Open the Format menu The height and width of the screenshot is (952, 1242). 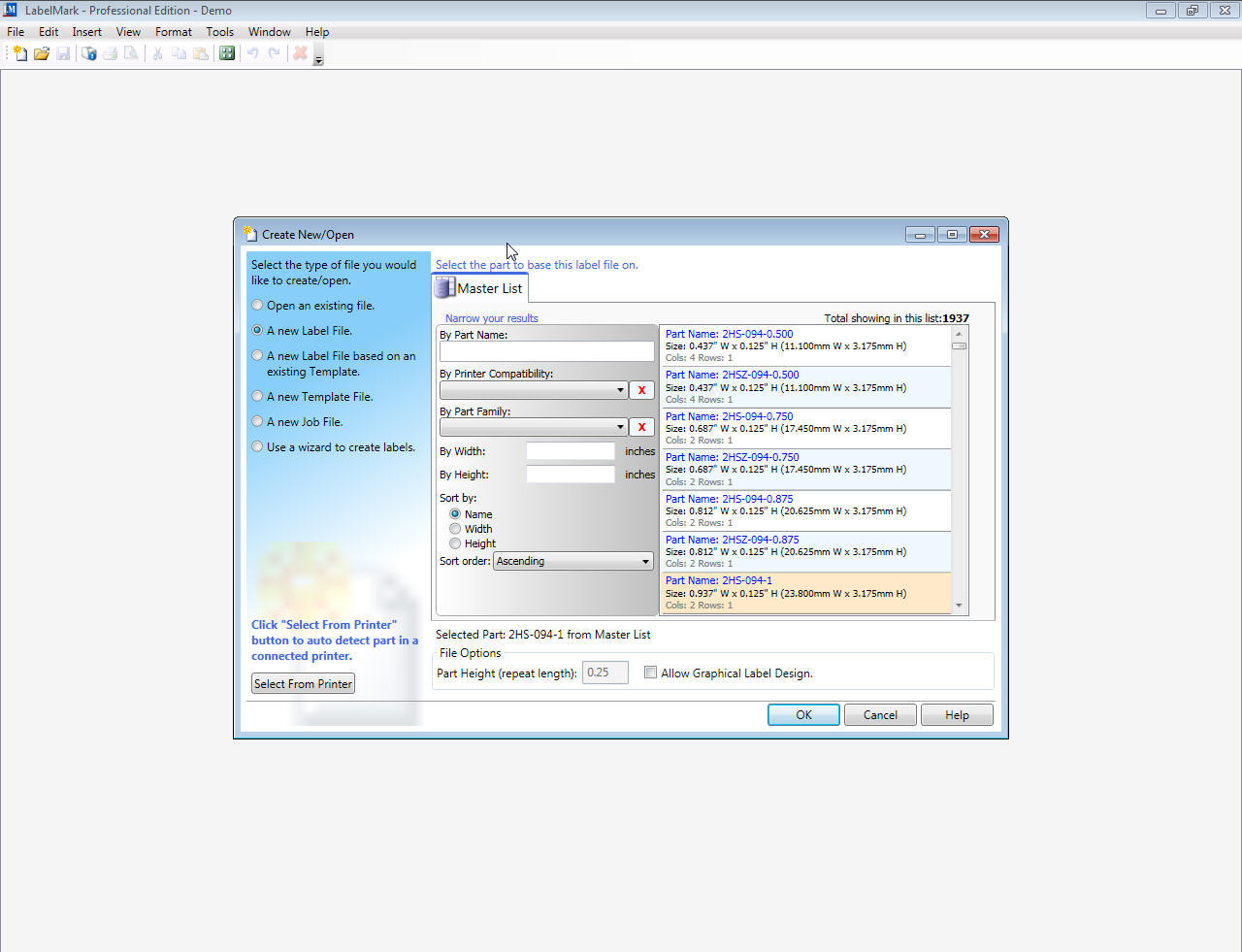tap(174, 32)
